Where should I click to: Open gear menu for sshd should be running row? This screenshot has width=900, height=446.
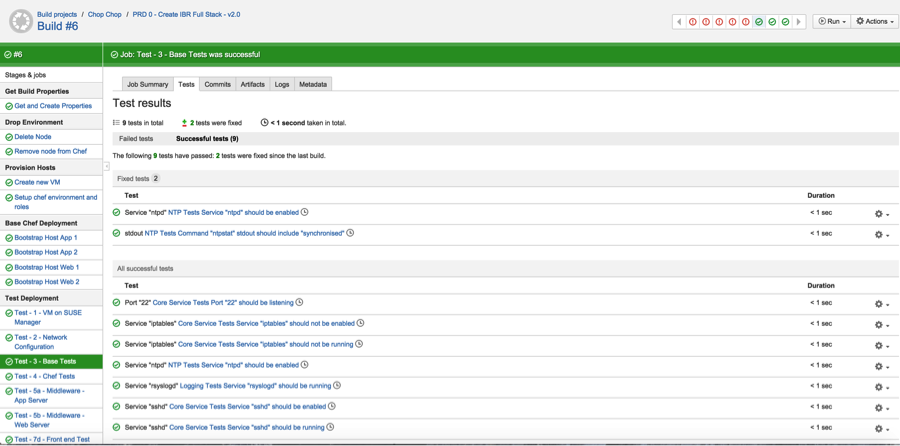(x=881, y=429)
